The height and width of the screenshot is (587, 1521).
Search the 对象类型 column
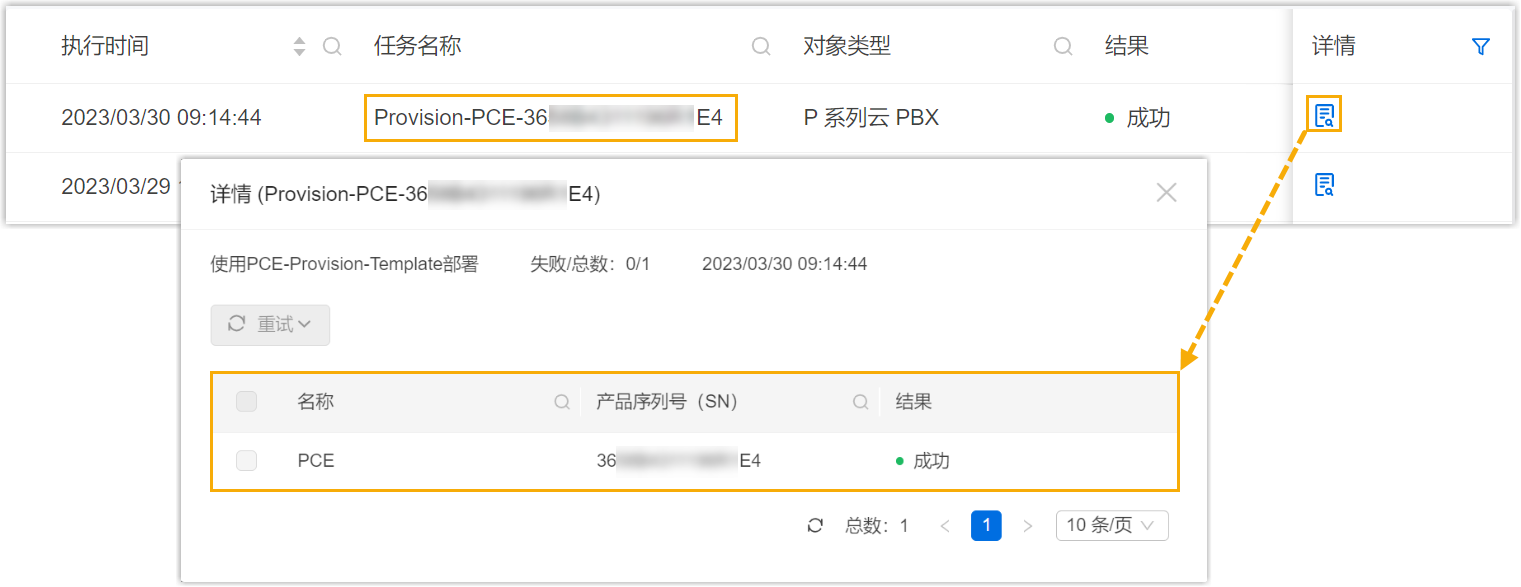point(1063,47)
